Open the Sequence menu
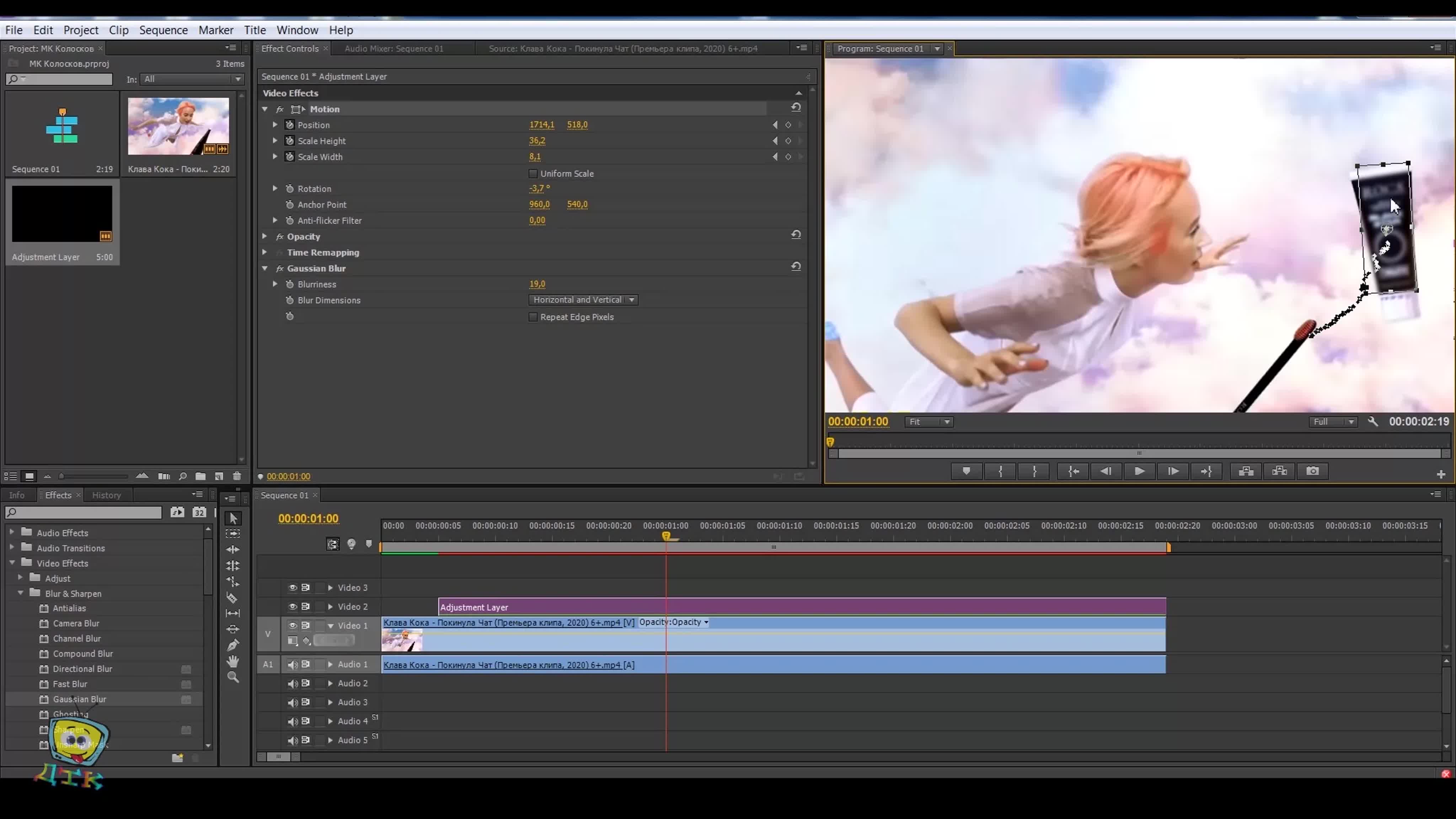The image size is (1456, 819). [x=164, y=30]
